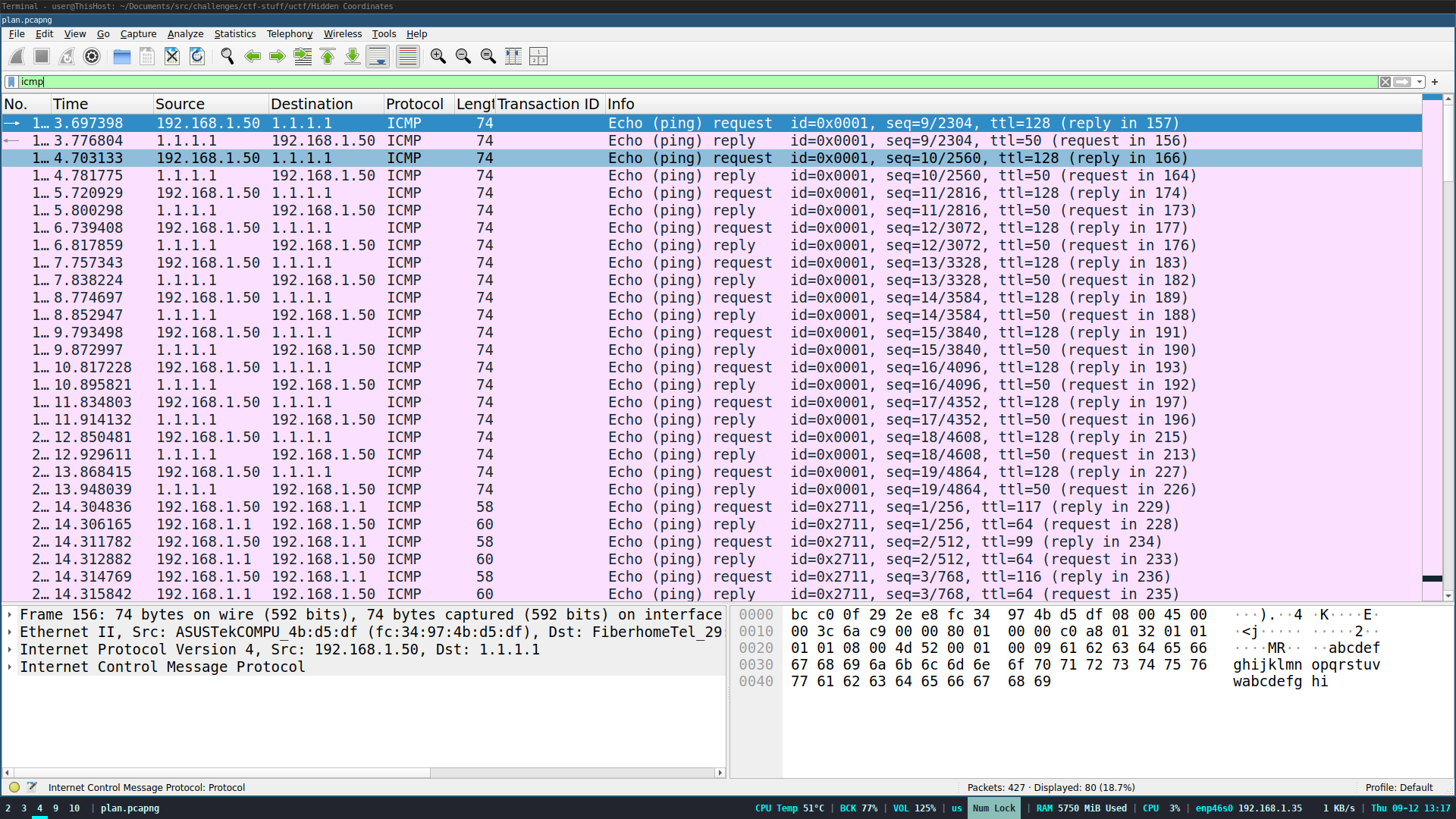Screen dimensions: 1456x819
Task: Edit capture file properties icon
Action: (32, 787)
